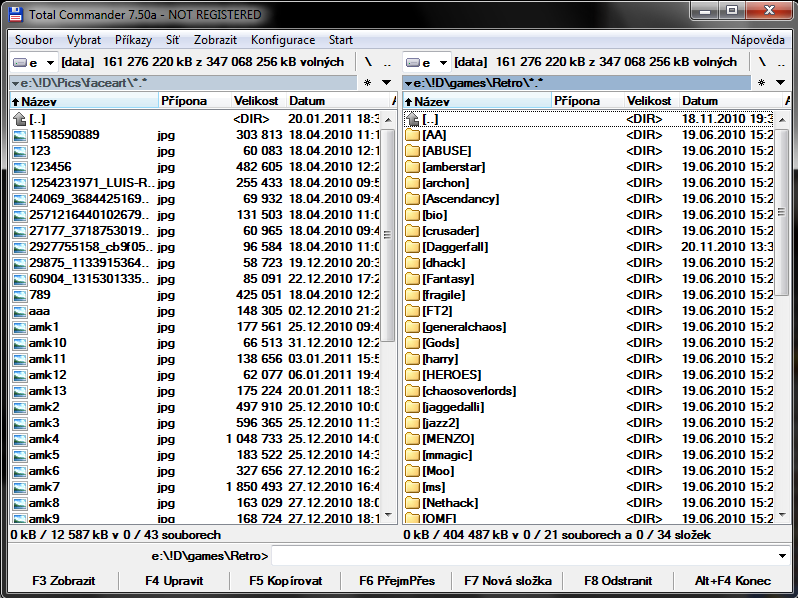This screenshot has width=798, height=598.
Task: Click the up-folder icon in left panel
Action: (x=20, y=119)
